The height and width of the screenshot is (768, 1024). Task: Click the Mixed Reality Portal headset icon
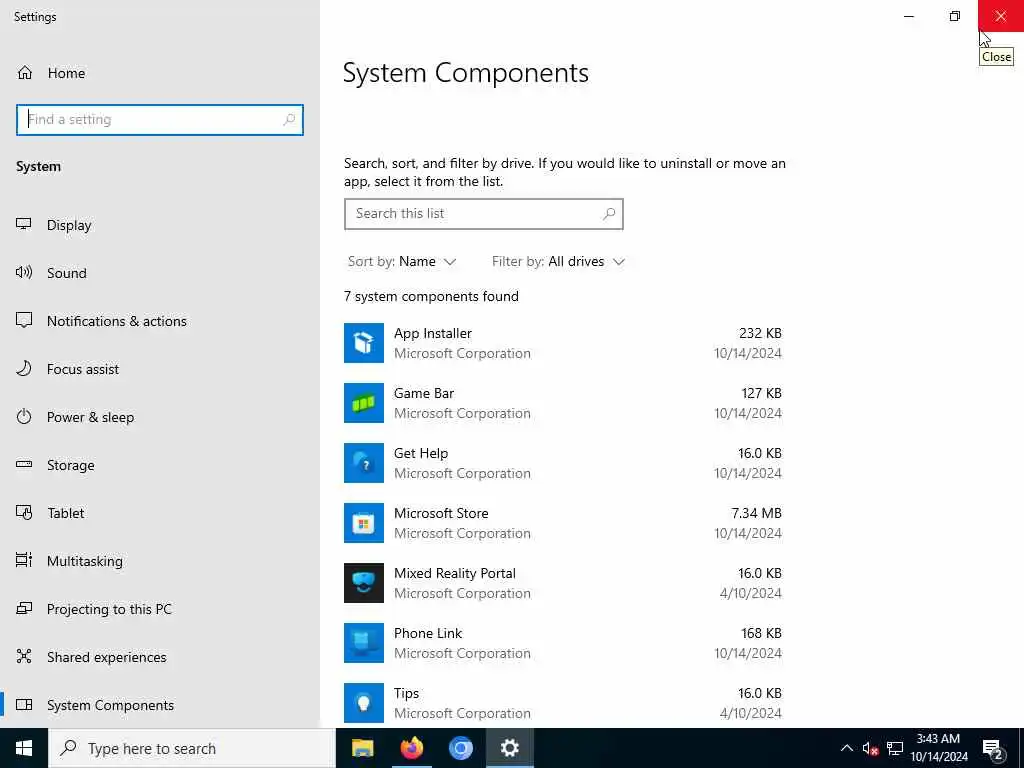point(364,583)
